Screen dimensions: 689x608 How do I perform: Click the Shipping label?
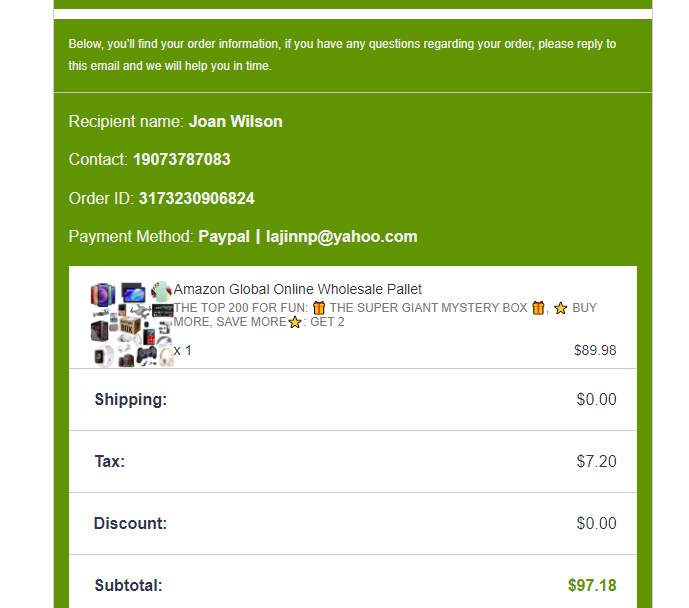tap(131, 400)
